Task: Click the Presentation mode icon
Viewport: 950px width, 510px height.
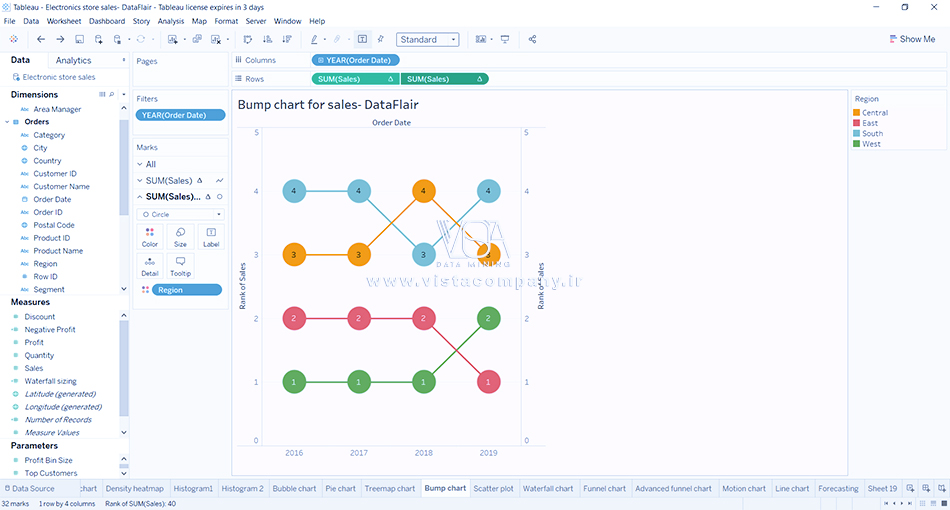Action: pyautogui.click(x=505, y=39)
